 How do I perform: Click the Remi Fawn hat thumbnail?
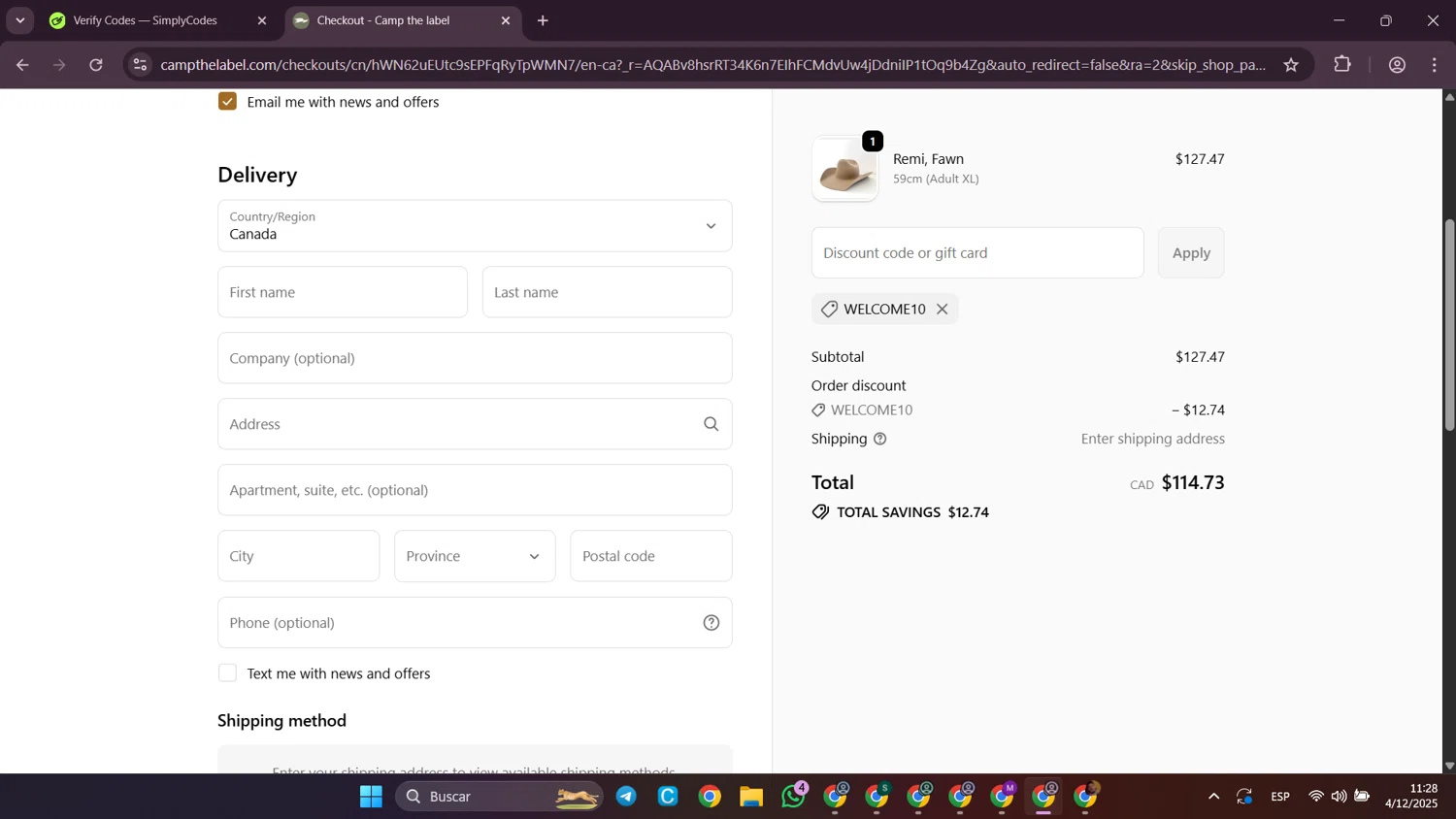click(844, 170)
